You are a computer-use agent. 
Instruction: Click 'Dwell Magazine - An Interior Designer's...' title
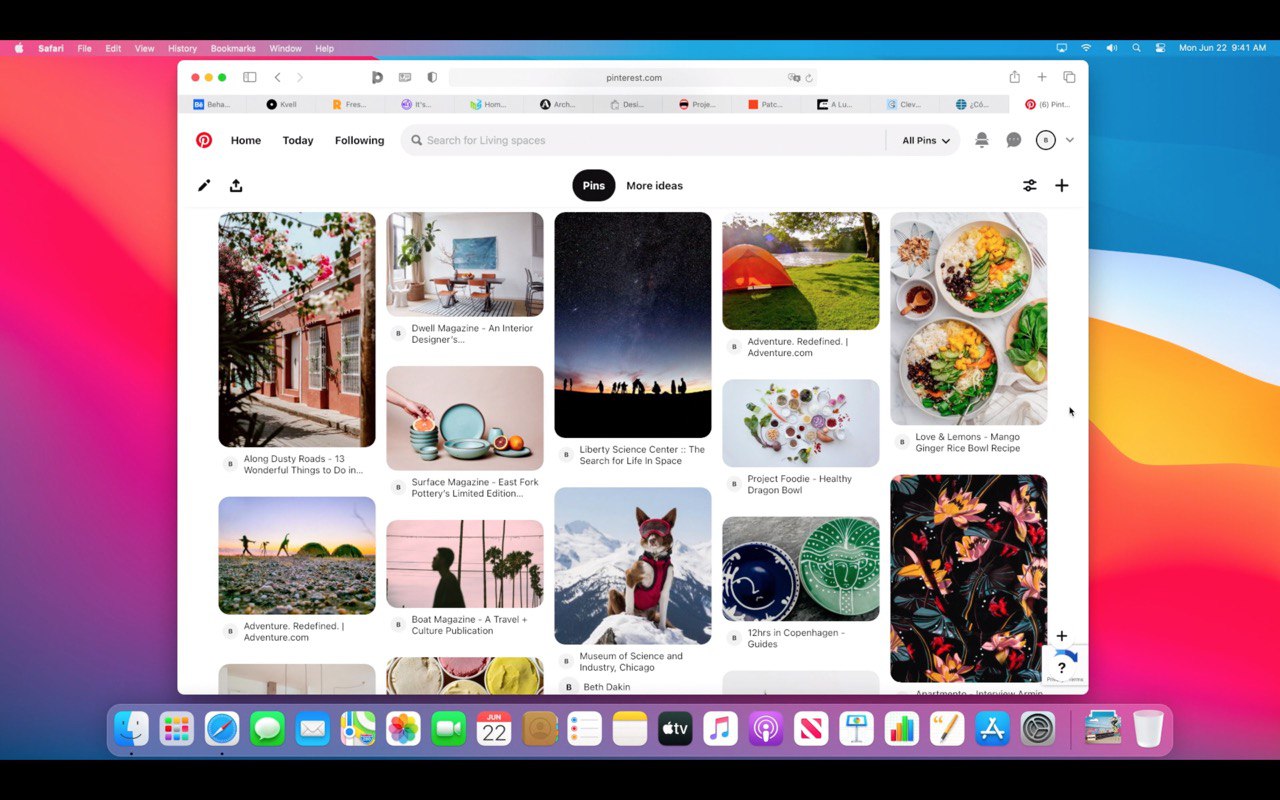(472, 334)
